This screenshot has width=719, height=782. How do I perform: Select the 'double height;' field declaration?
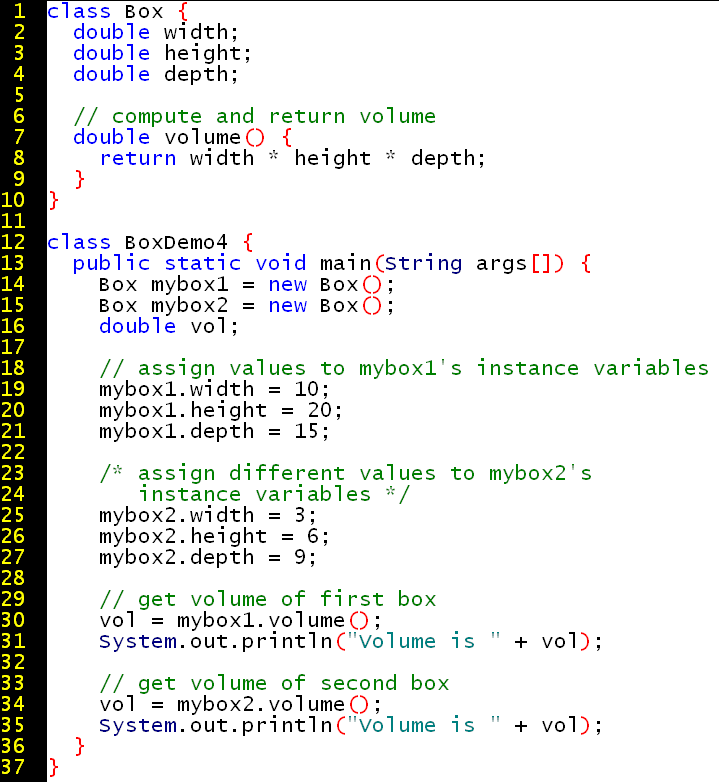[163, 54]
